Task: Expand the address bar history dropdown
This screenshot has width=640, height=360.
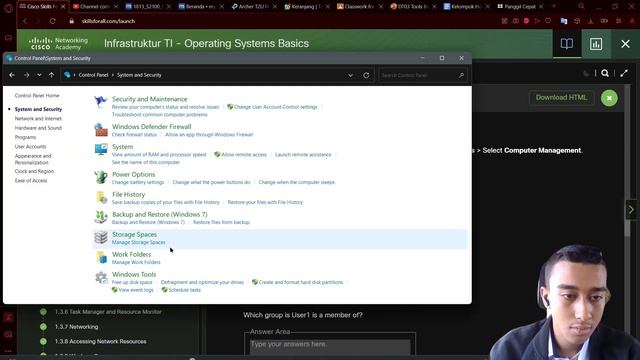Action: tap(350, 75)
